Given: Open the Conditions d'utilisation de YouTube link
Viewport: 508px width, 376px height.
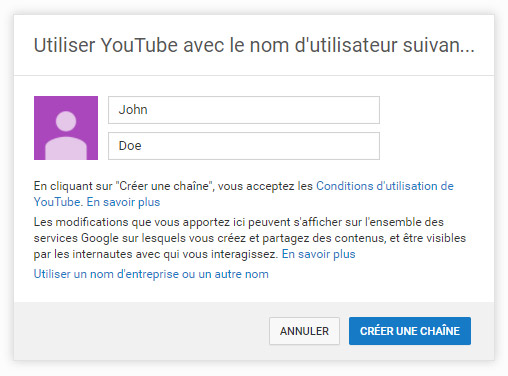Looking at the screenshot, I should 385,186.
